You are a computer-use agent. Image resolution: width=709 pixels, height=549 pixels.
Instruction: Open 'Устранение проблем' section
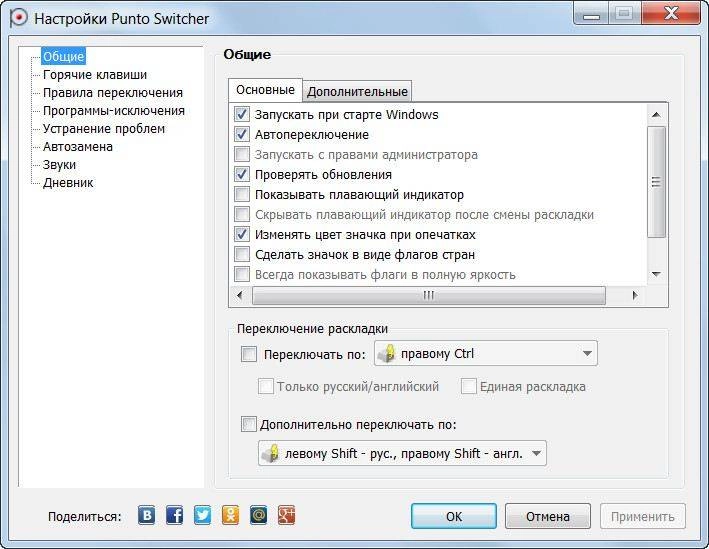coord(104,129)
